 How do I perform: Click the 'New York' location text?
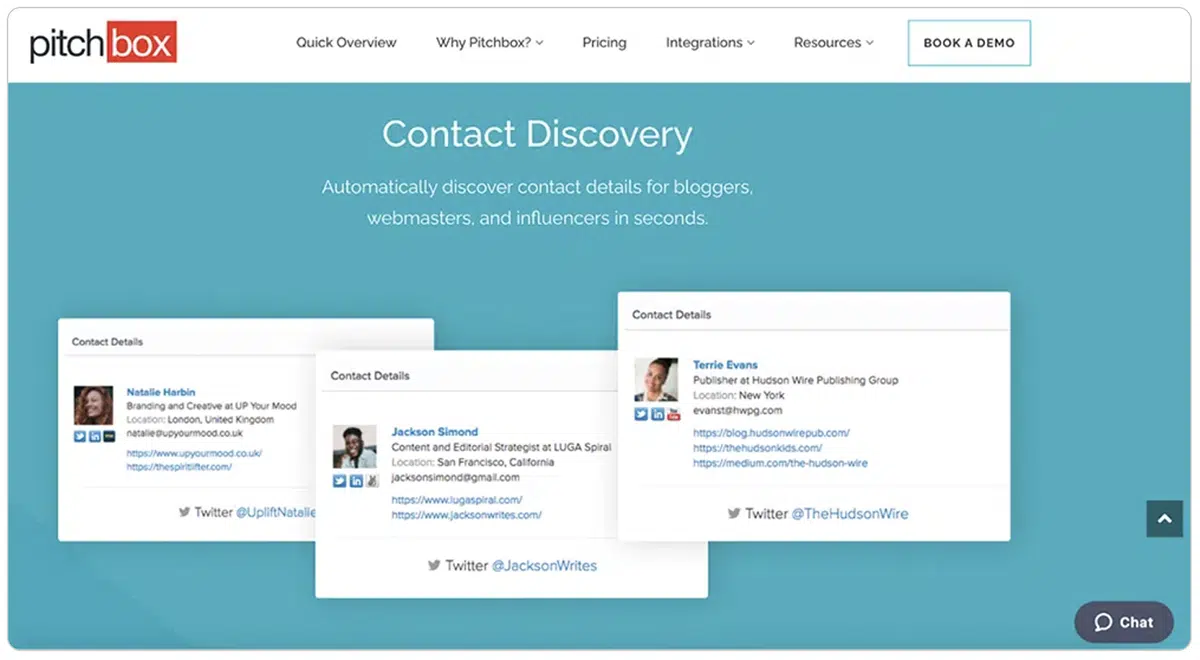[x=762, y=395]
